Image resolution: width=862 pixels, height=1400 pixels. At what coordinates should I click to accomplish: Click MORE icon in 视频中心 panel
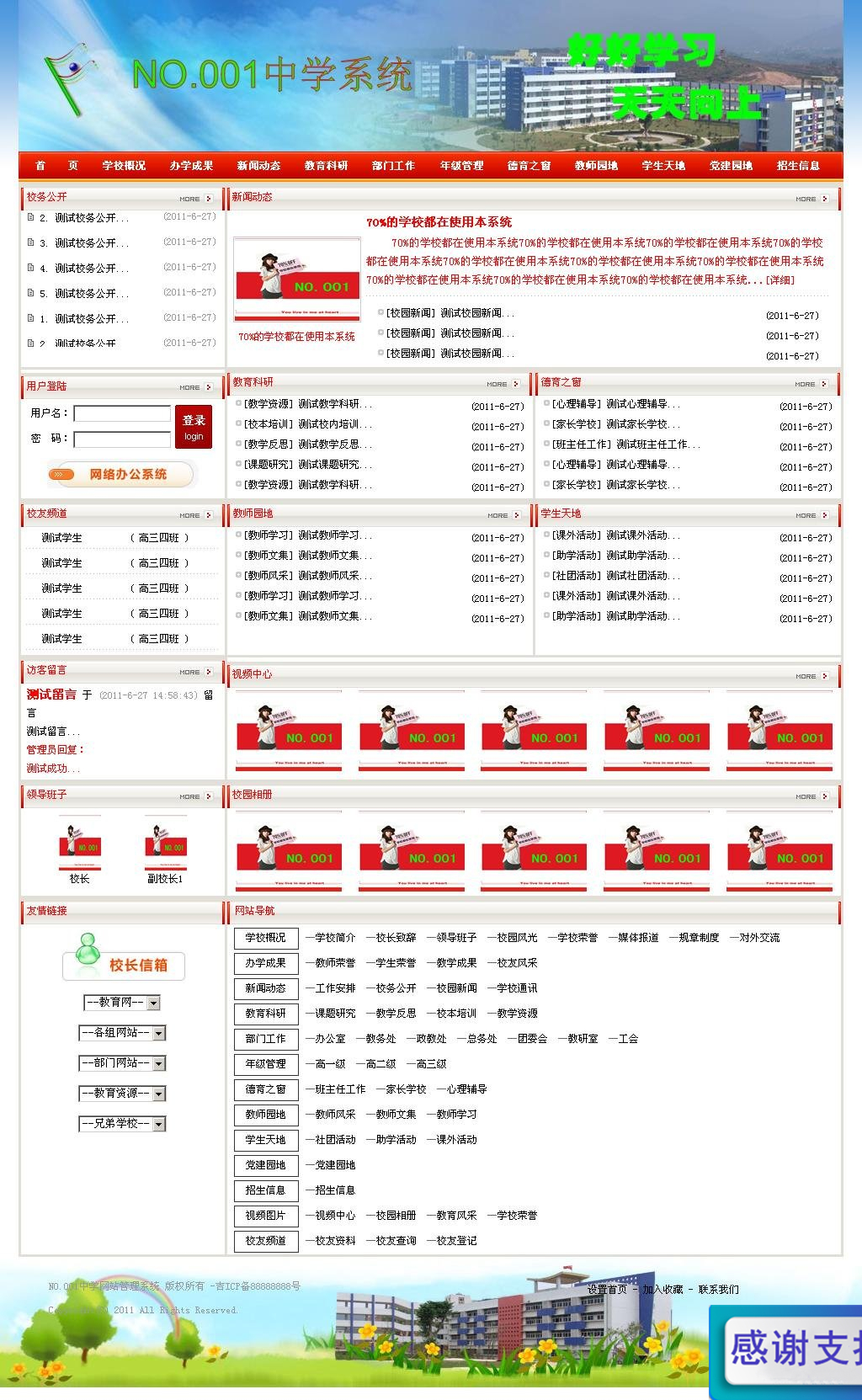pos(812,676)
